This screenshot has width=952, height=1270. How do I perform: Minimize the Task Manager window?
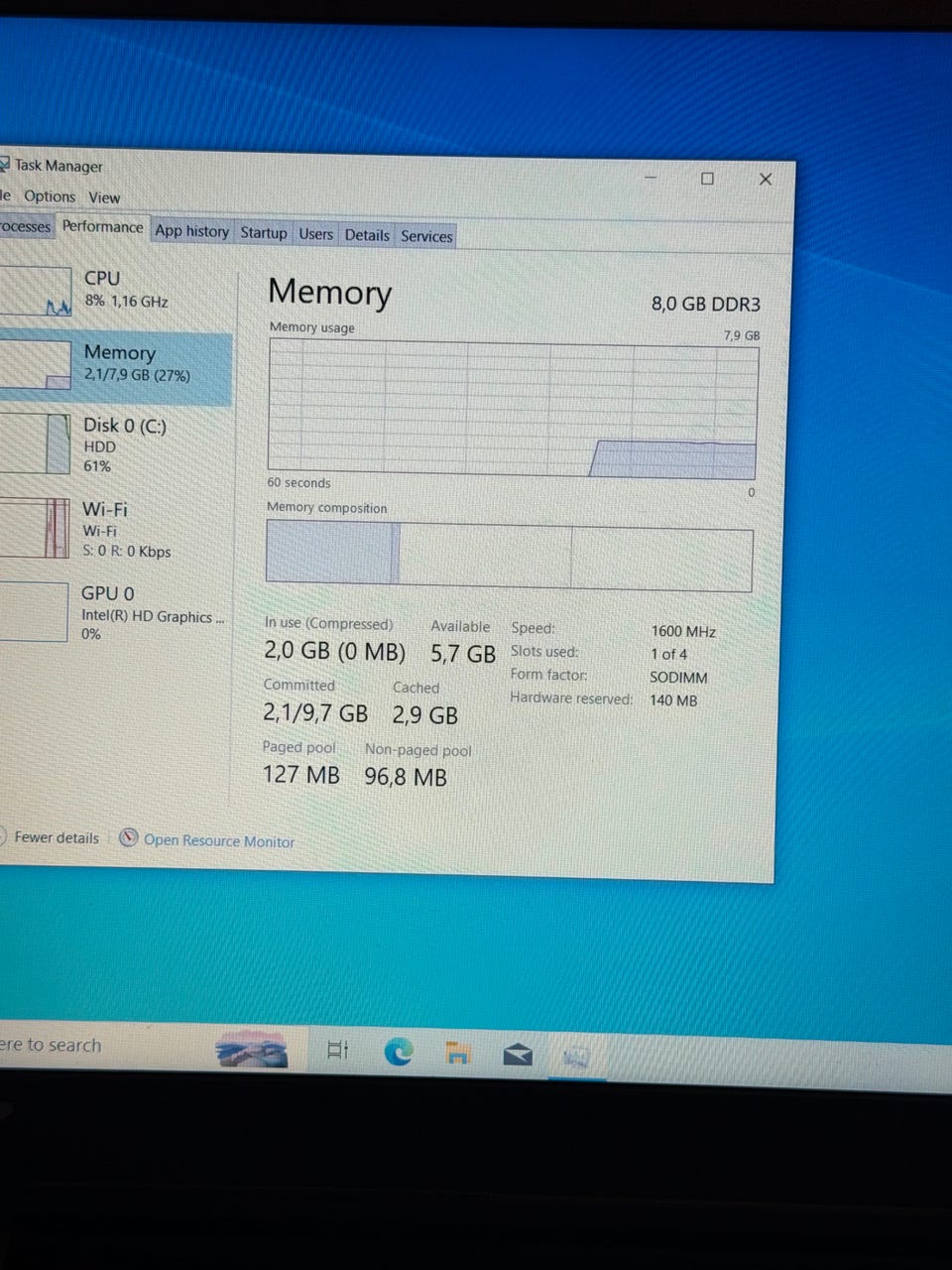[651, 178]
